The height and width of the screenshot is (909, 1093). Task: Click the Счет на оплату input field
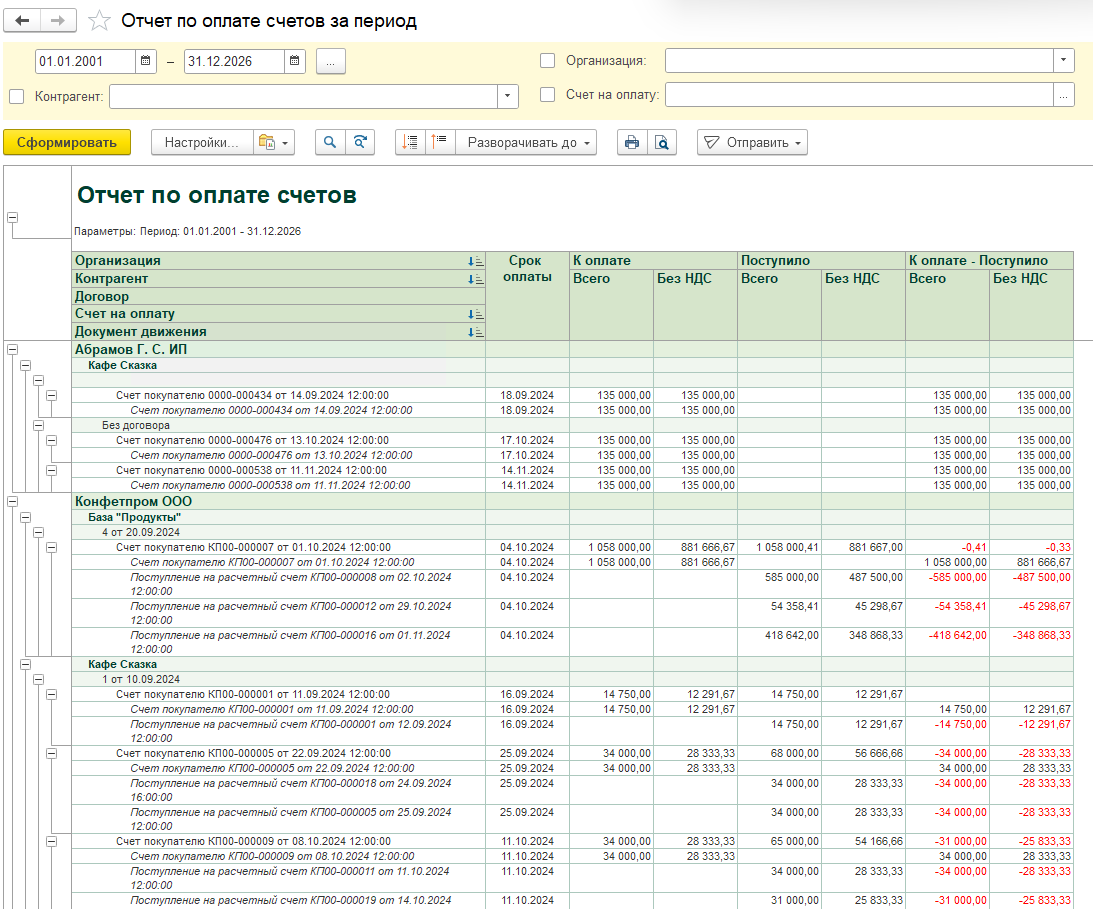[859, 95]
